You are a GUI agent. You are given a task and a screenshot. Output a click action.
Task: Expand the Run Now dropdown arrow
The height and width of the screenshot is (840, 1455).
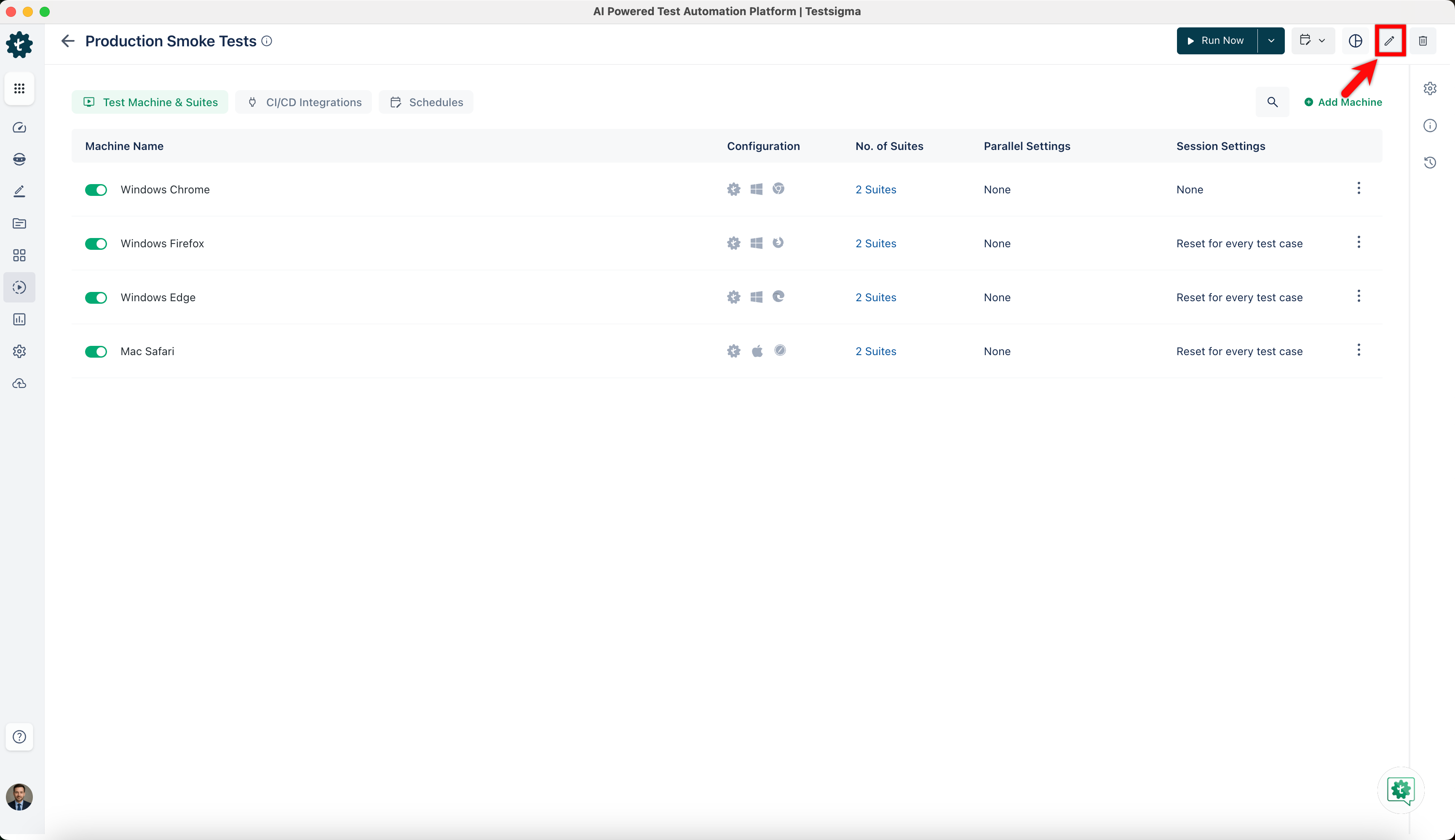[1271, 41]
